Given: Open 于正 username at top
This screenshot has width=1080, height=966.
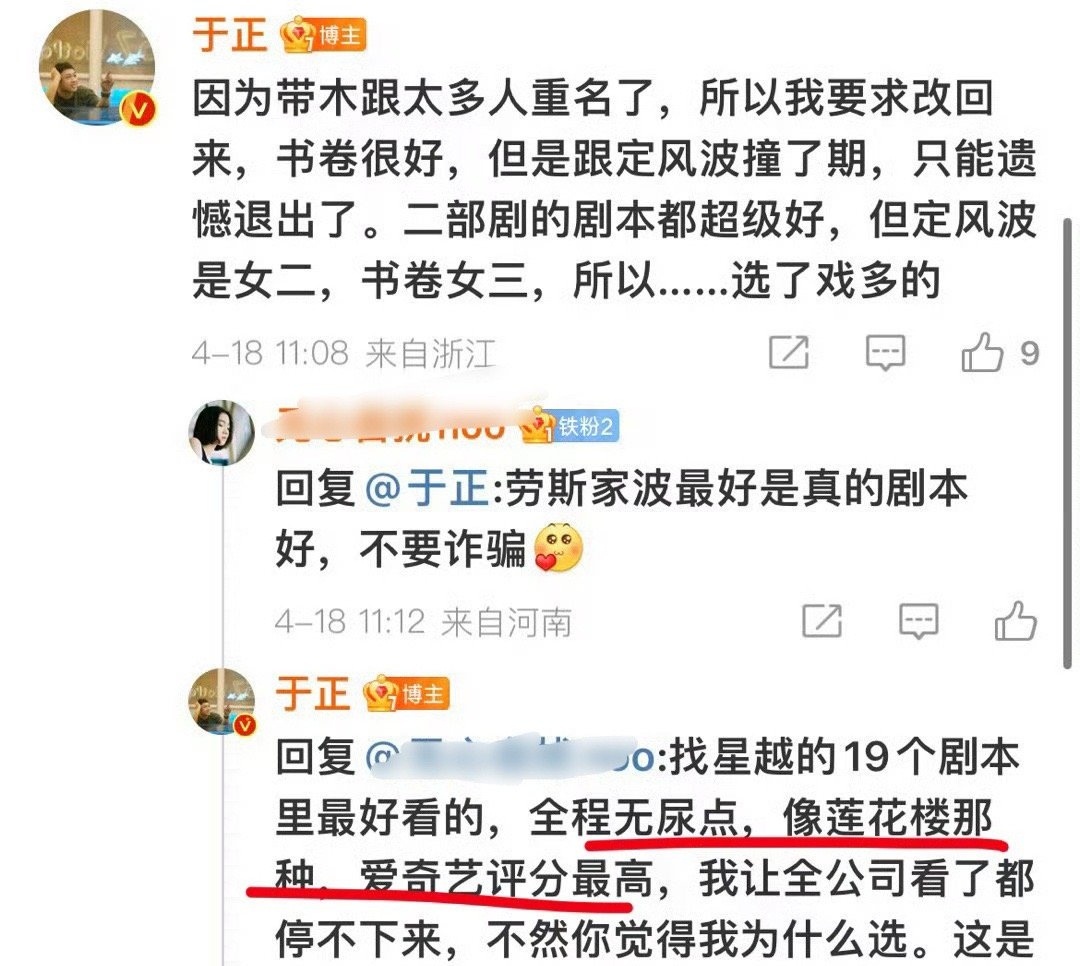Looking at the screenshot, I should 229,34.
